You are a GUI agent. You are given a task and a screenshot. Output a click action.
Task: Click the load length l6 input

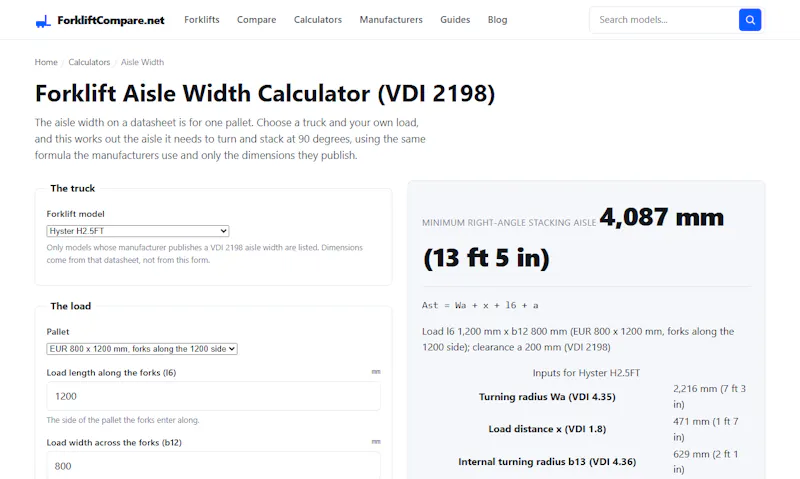213,396
